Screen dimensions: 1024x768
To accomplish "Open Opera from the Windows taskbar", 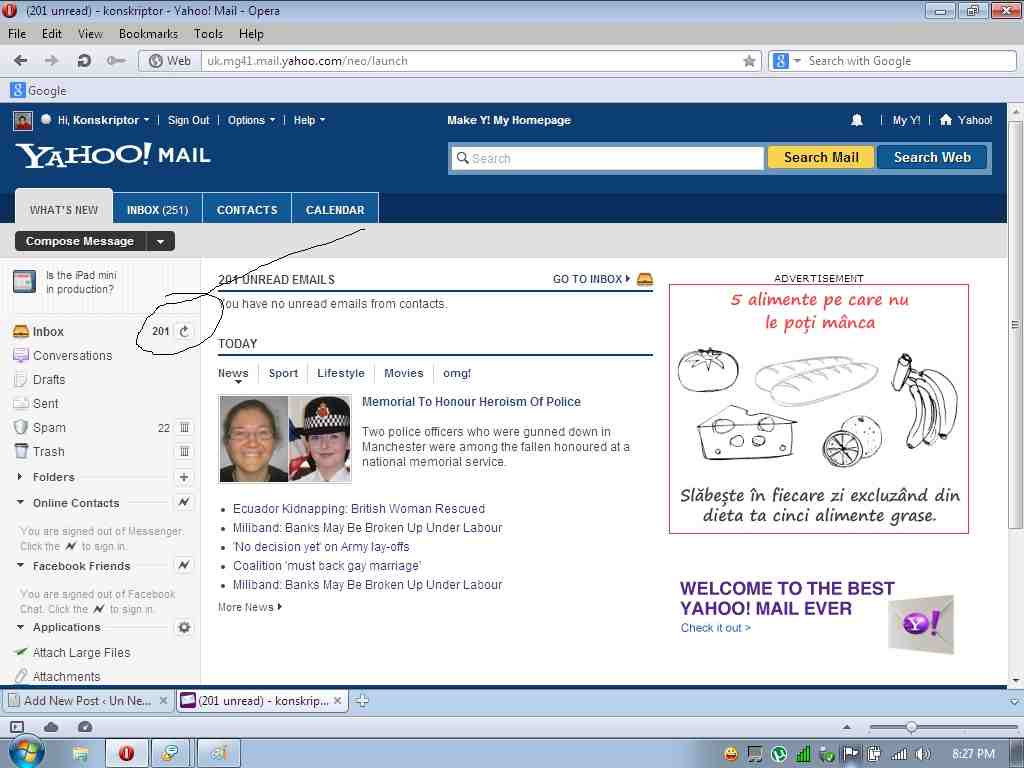I will point(126,753).
